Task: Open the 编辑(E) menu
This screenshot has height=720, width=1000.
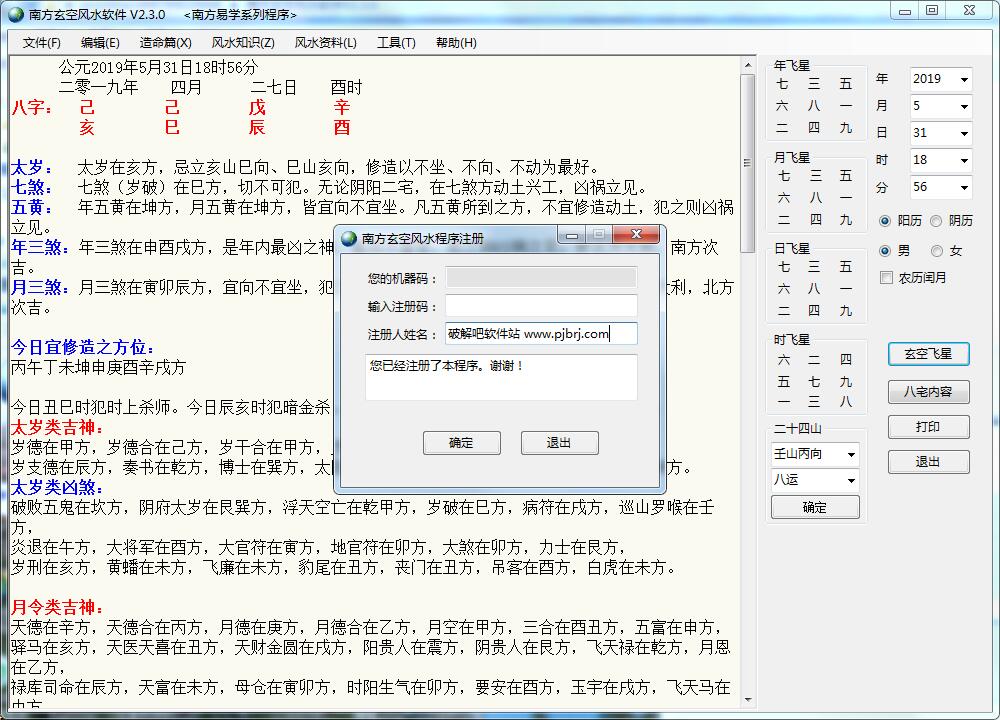Action: [x=100, y=43]
